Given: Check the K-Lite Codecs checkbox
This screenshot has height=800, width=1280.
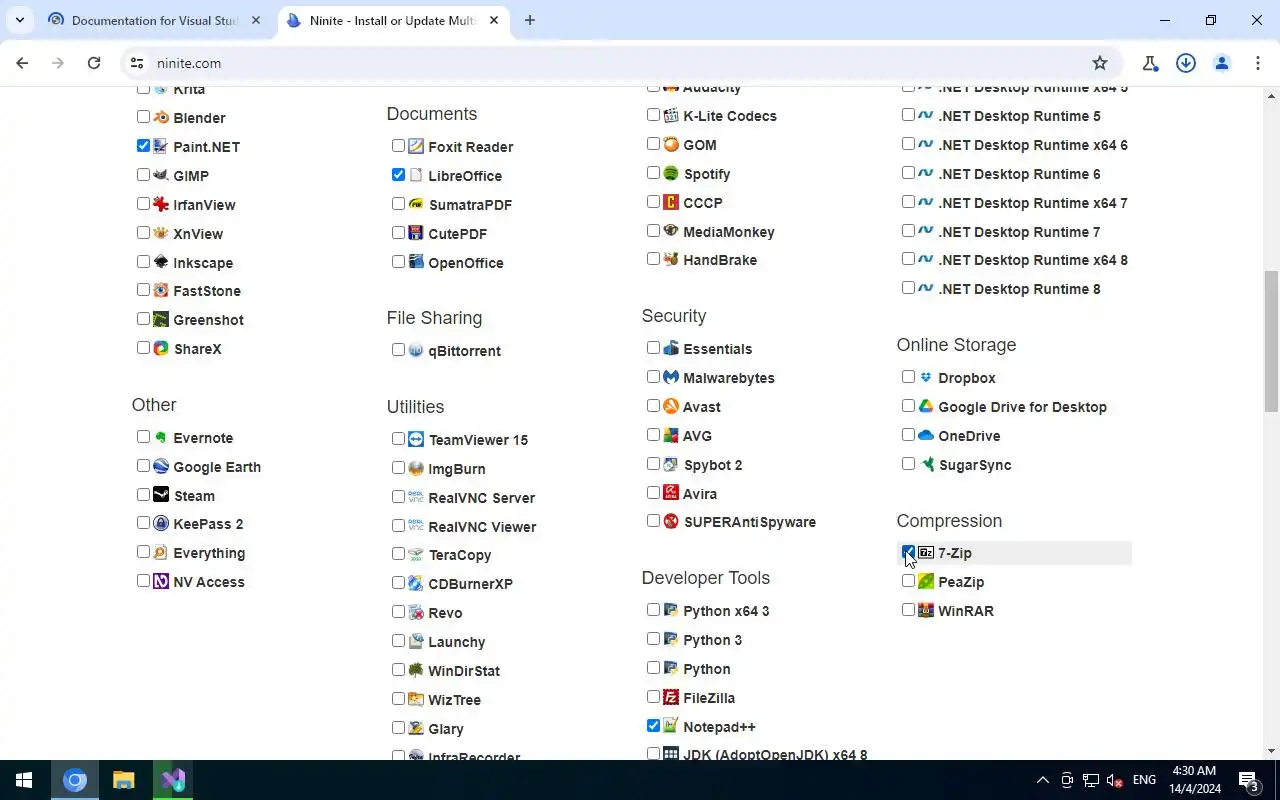Looking at the screenshot, I should click(653, 115).
